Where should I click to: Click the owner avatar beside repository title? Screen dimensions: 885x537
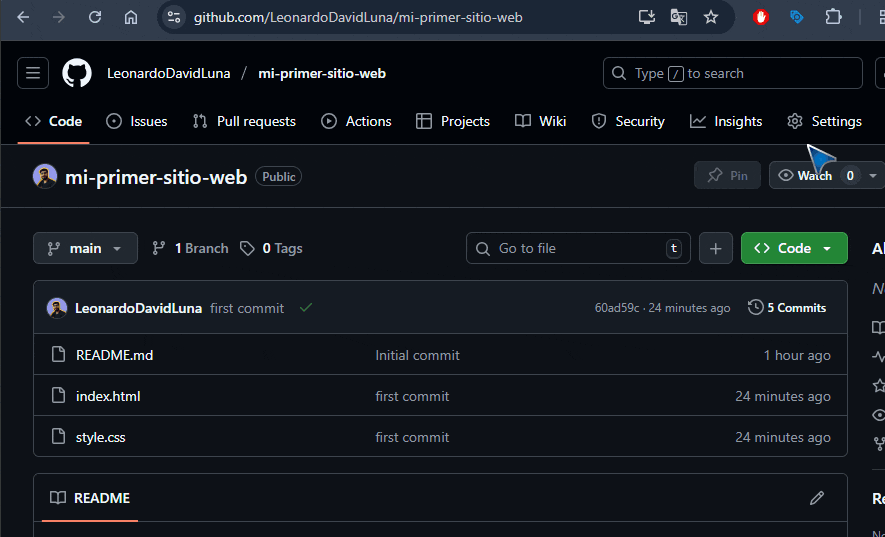45,176
